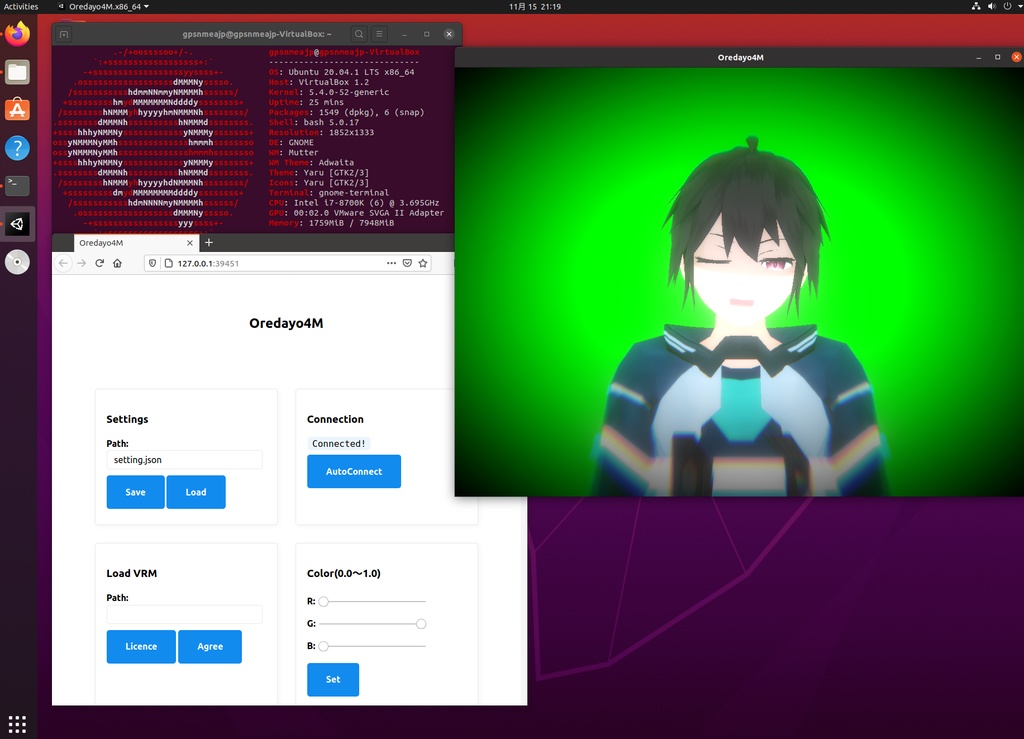Image resolution: width=1024 pixels, height=739 pixels.
Task: Toggle the bookmark star for this page
Action: click(x=422, y=262)
